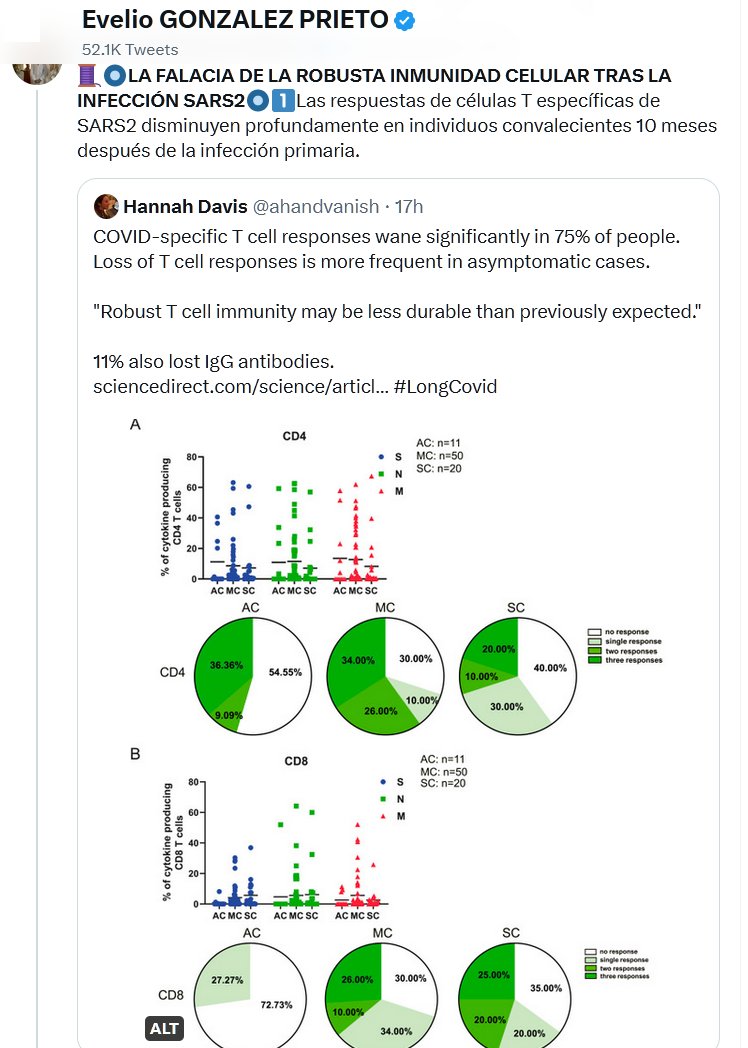Show the image ALT description badge

(163, 1029)
